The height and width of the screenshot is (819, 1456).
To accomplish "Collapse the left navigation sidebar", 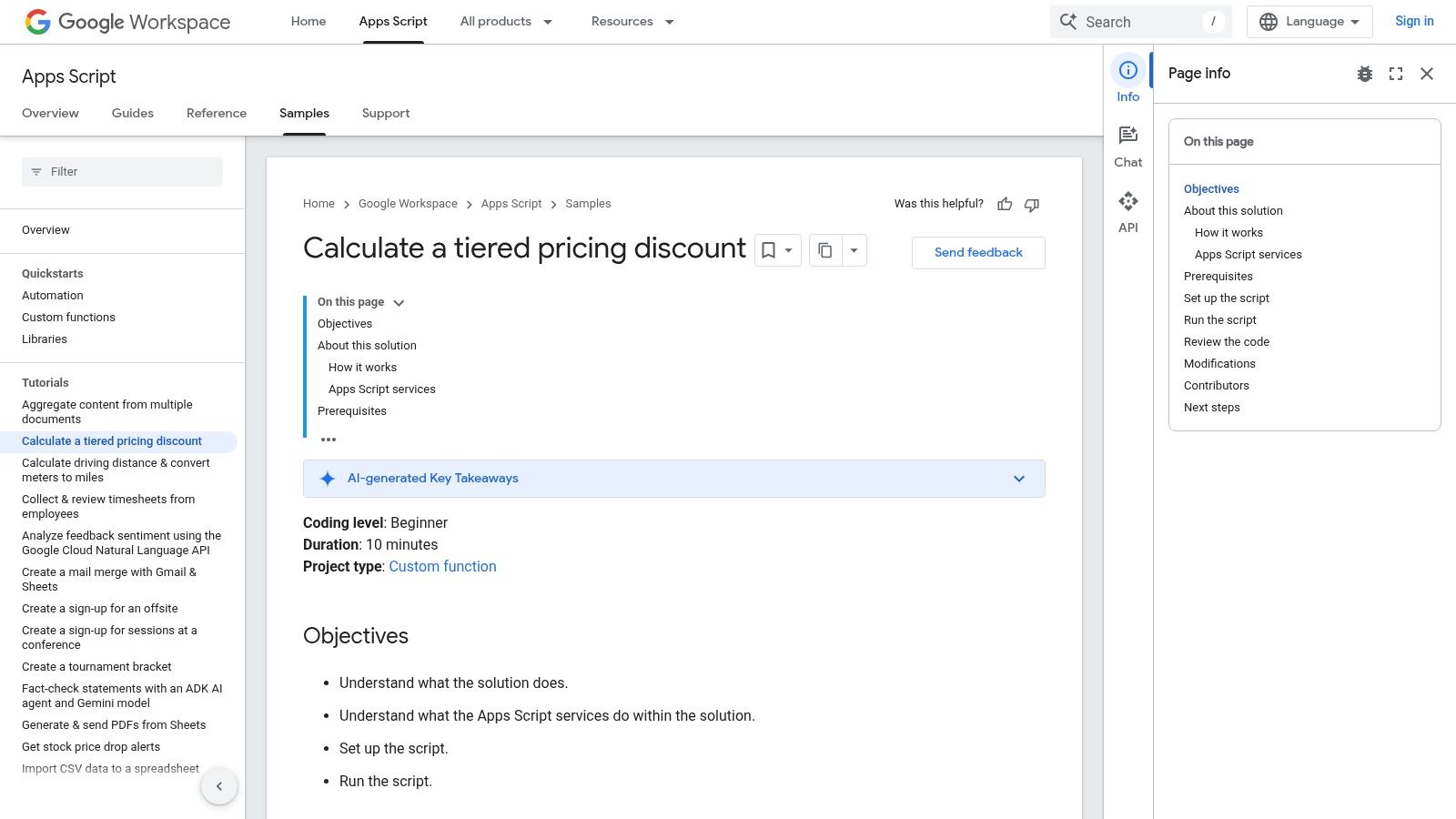I will click(x=219, y=785).
